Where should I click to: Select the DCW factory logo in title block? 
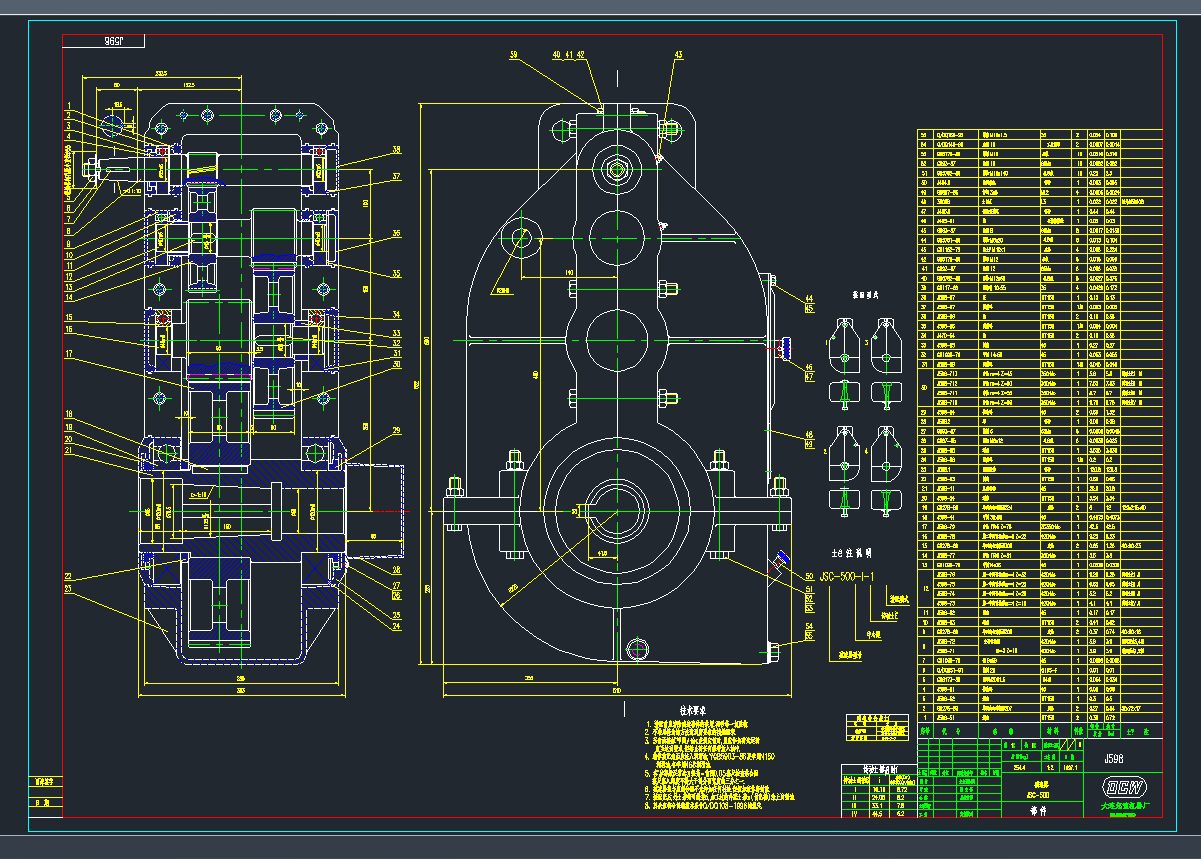point(1124,786)
